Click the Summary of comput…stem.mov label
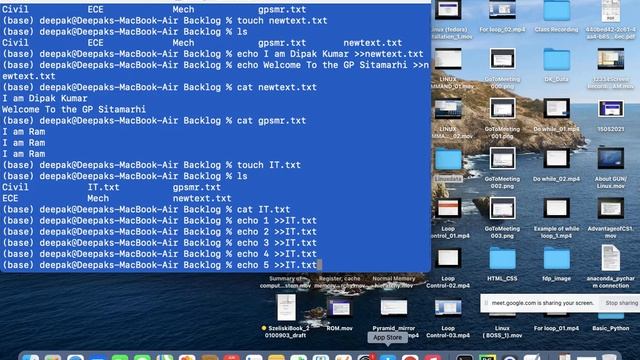This screenshot has width=640, height=360. click(286, 282)
